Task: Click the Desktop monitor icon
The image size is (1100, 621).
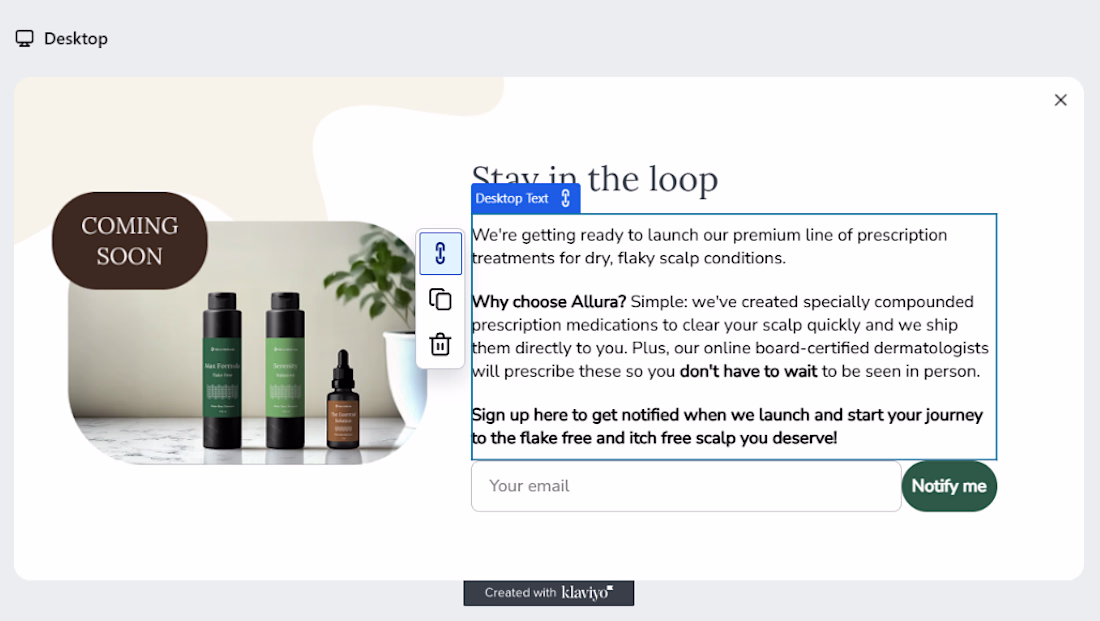Action: coord(25,39)
